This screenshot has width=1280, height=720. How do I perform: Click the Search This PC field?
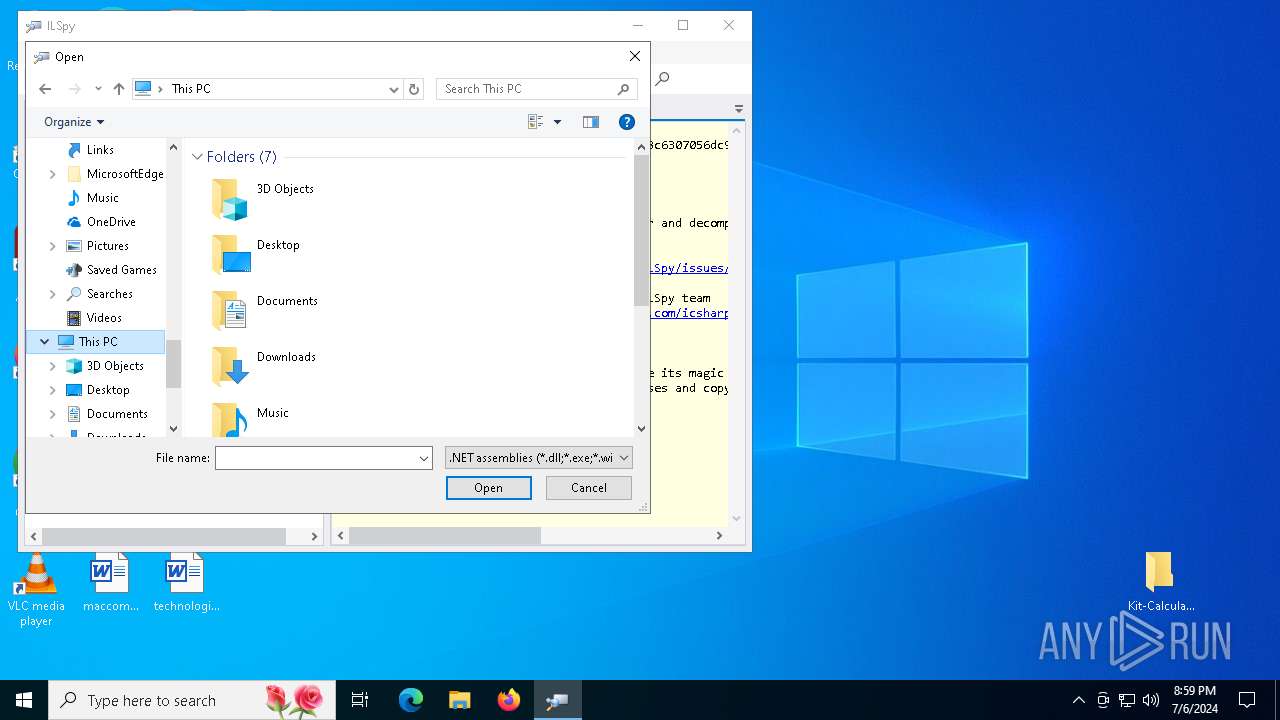(537, 89)
